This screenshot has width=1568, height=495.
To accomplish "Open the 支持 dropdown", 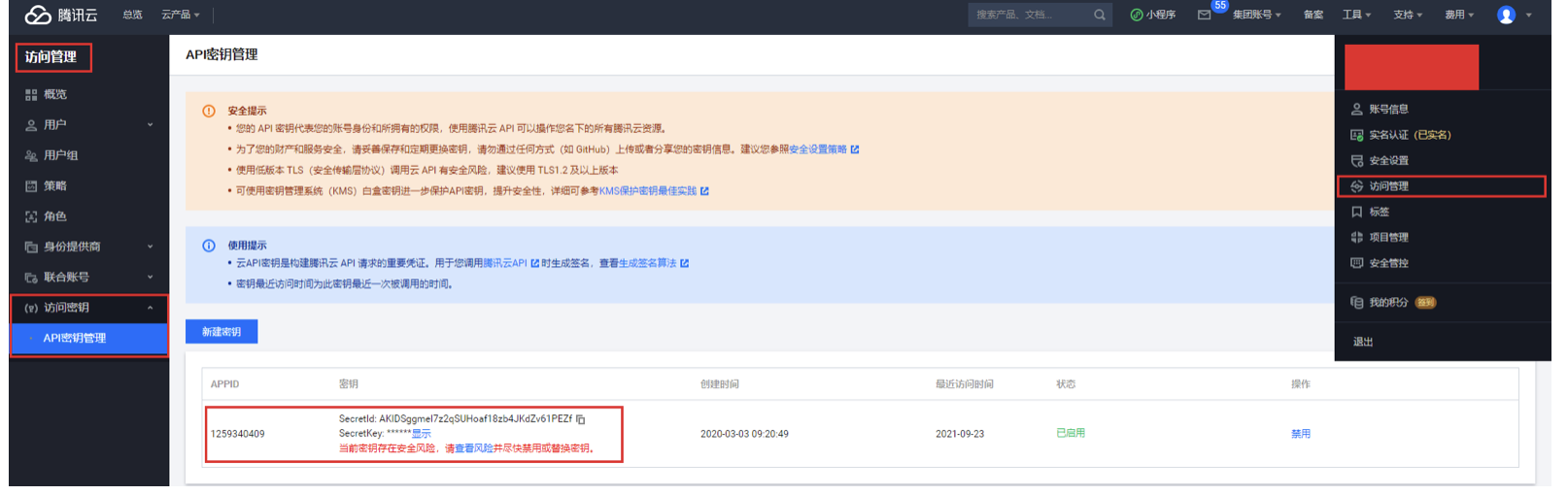I will click(x=1408, y=15).
